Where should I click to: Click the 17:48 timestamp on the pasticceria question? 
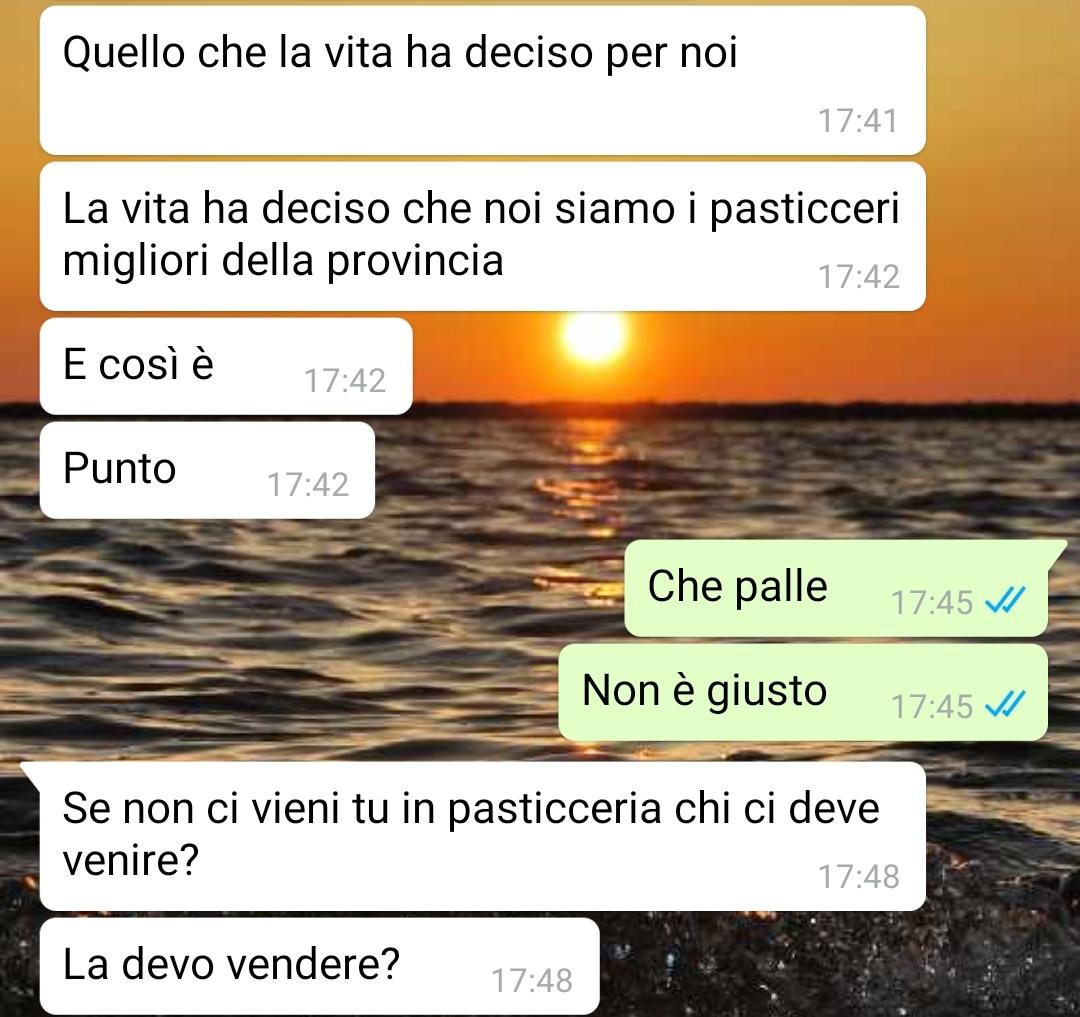(858, 877)
